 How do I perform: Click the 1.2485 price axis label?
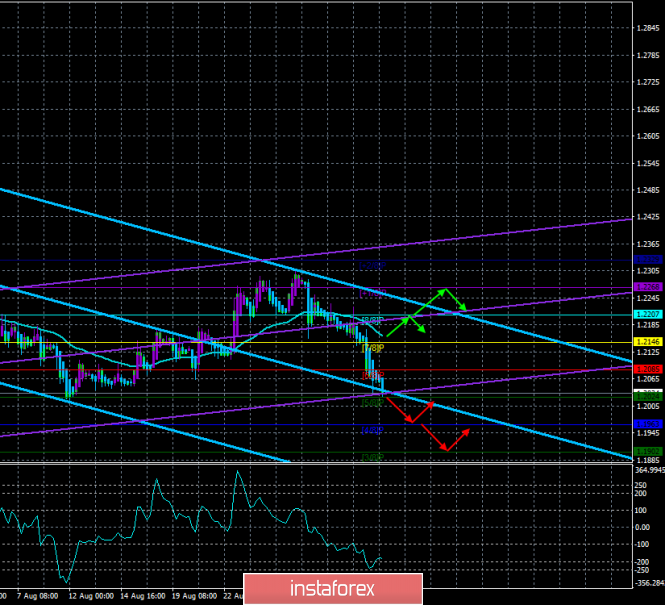point(648,190)
